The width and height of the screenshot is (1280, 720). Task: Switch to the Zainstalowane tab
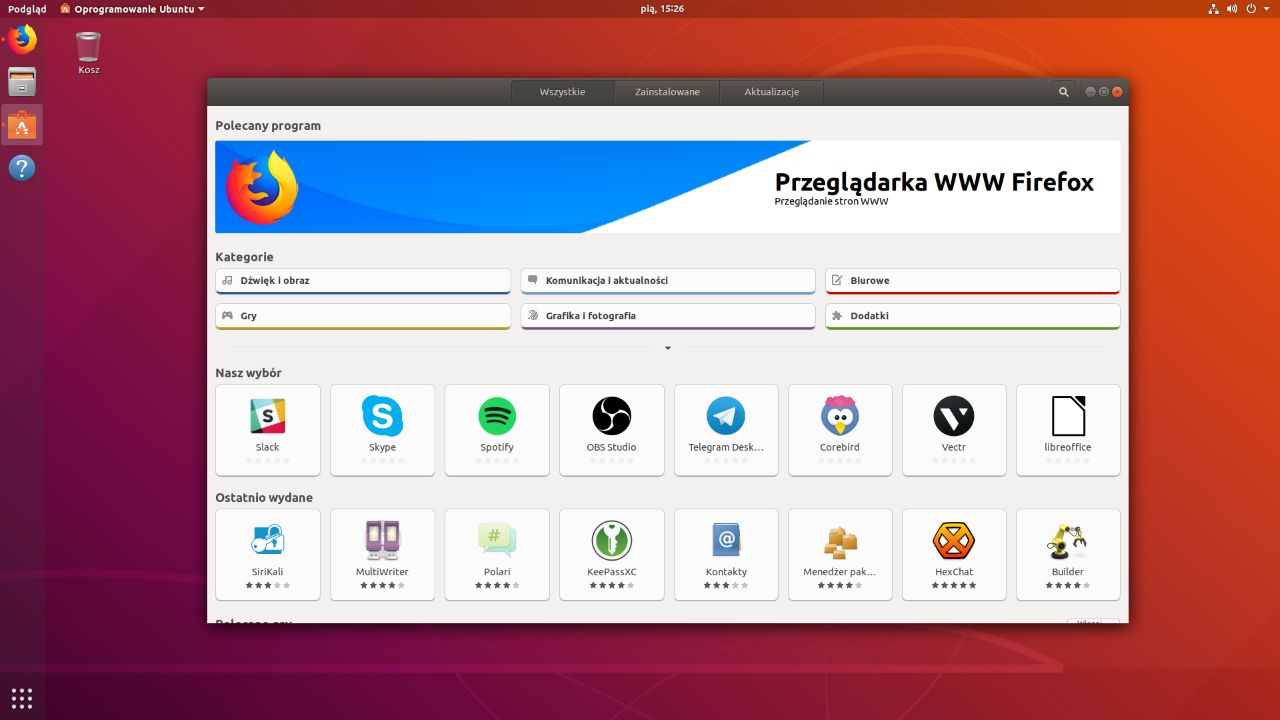pos(667,92)
